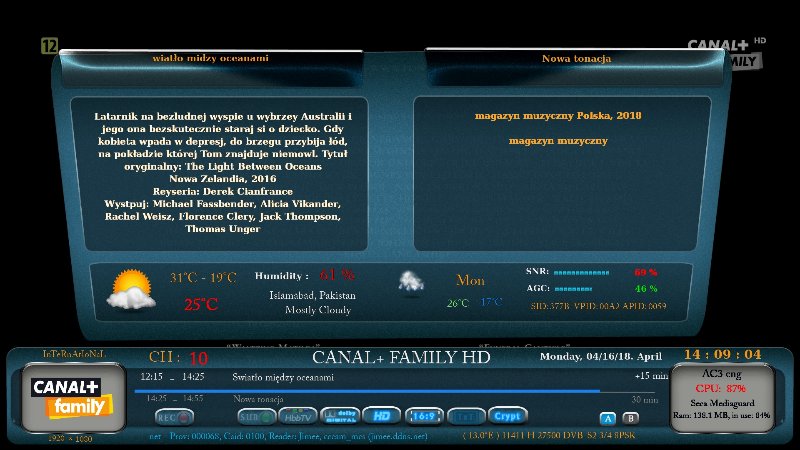
Task: Click magazyn muzyczny Polska, 2018 description
Action: coord(558,116)
